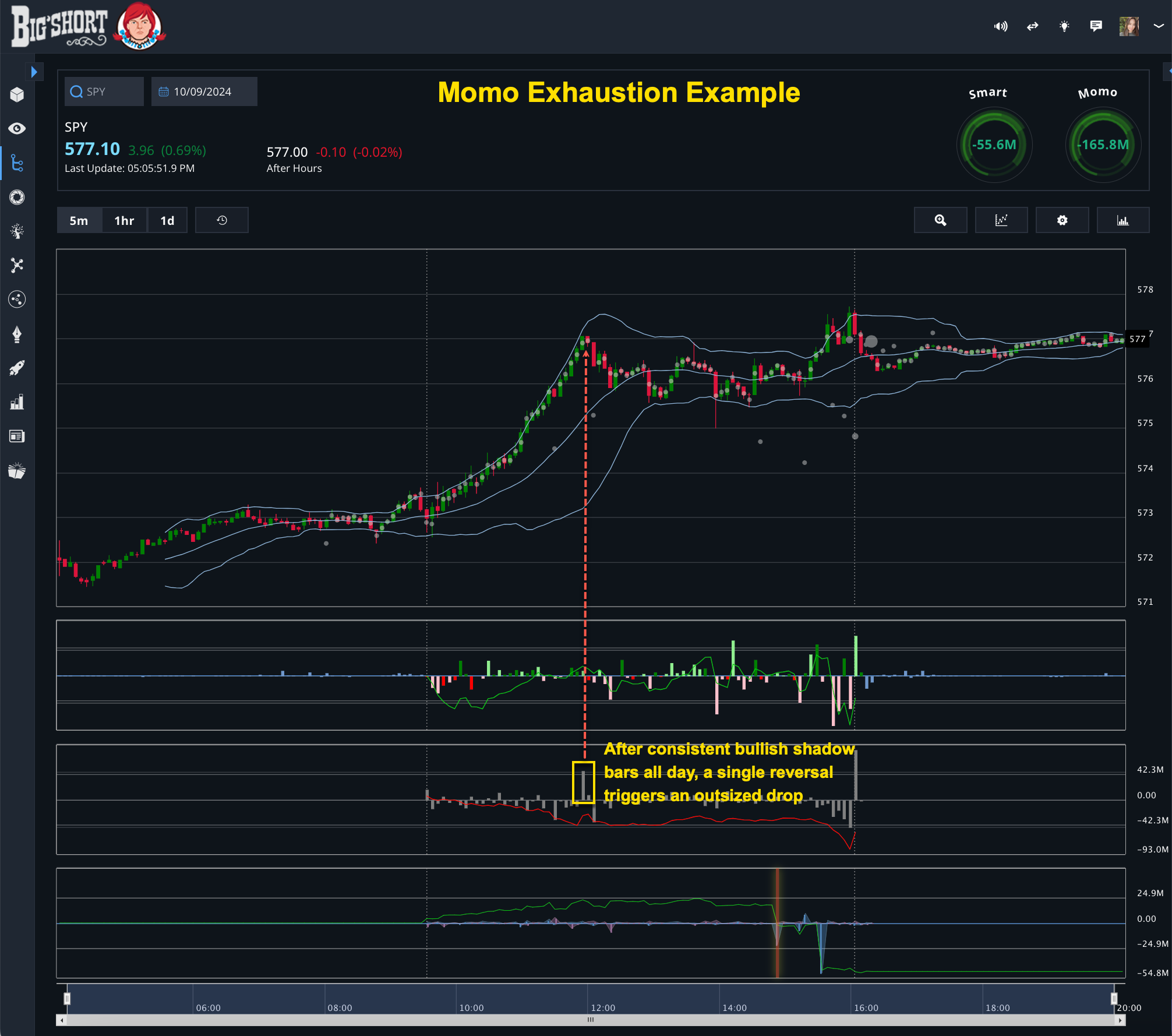The width and height of the screenshot is (1172, 1036).
Task: Toggle sound with the speaker icon
Action: [x=1000, y=26]
